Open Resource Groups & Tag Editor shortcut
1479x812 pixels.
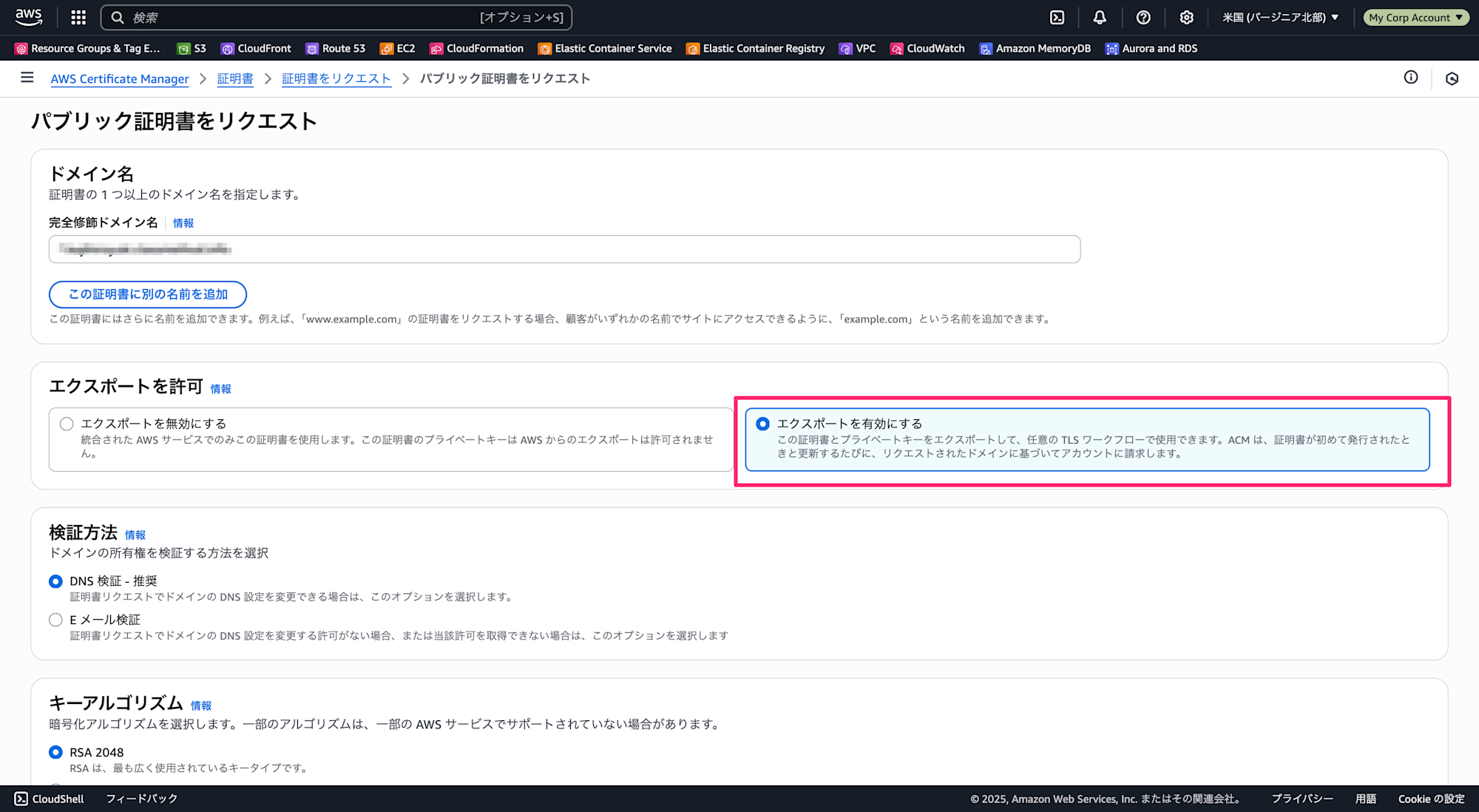click(x=88, y=49)
